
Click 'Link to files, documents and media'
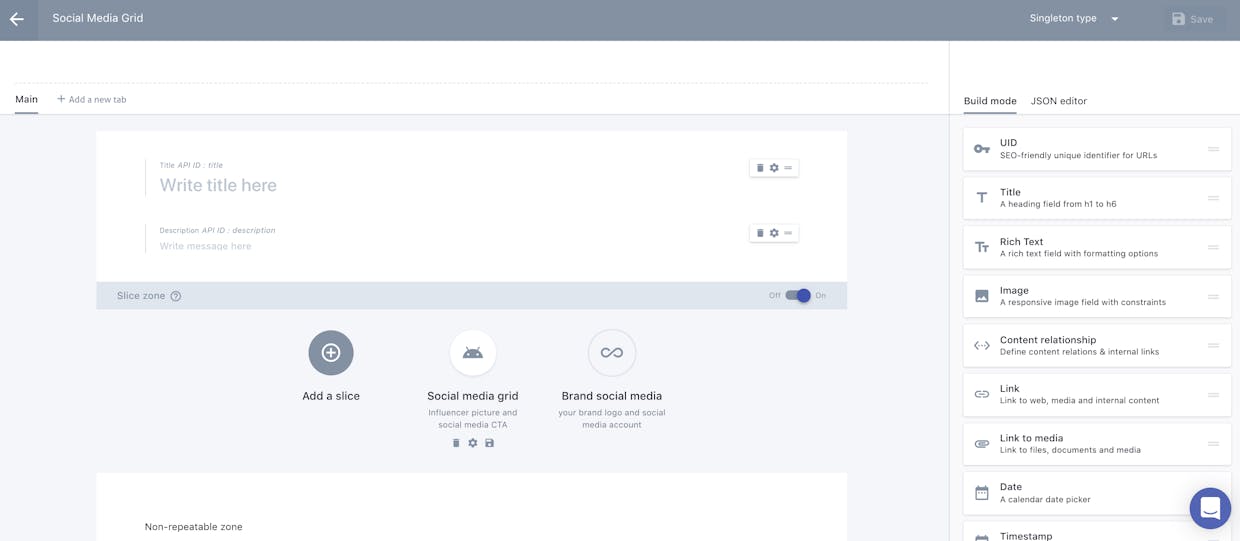click(1070, 450)
